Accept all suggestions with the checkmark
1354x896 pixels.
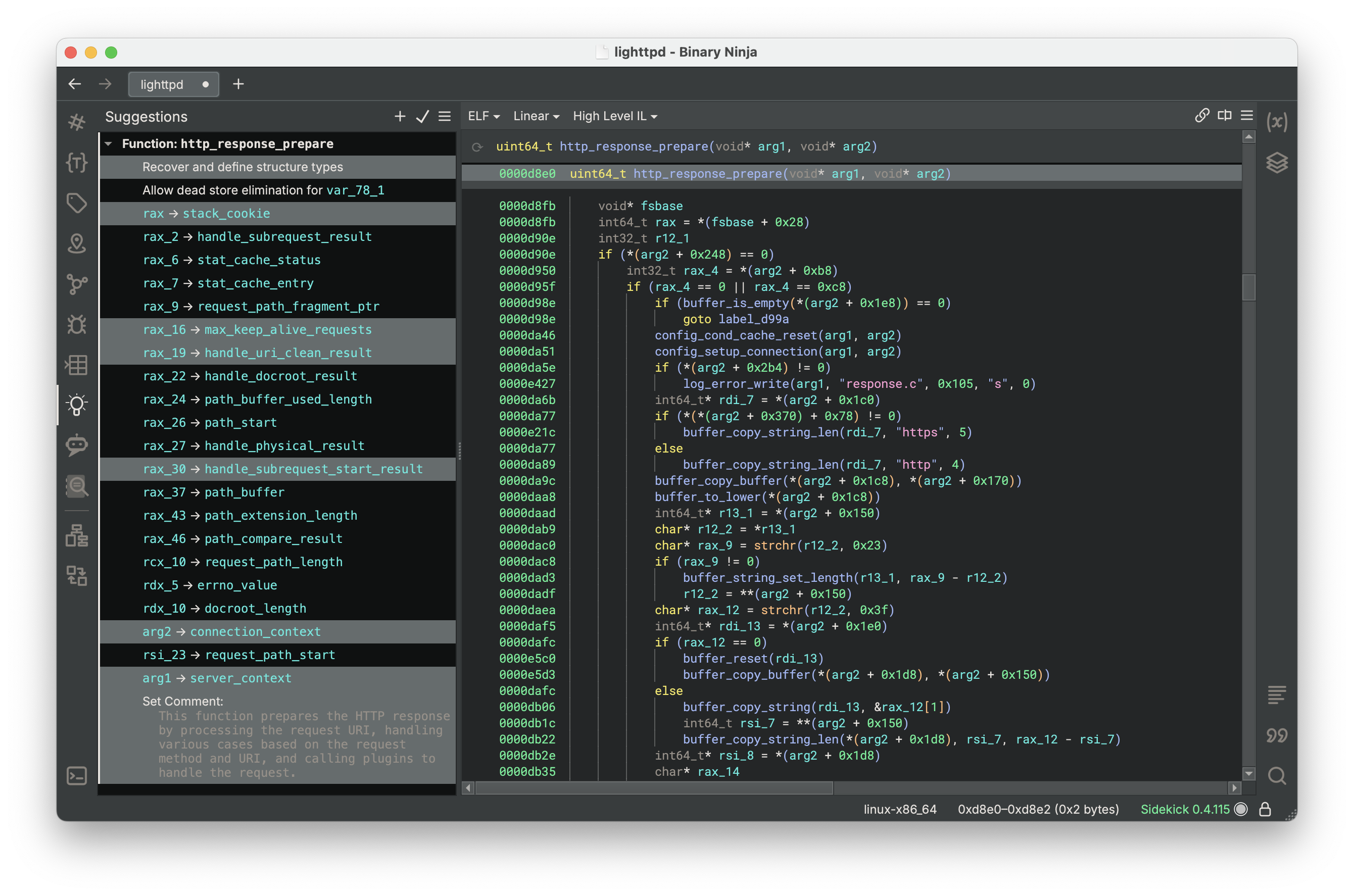(x=422, y=117)
